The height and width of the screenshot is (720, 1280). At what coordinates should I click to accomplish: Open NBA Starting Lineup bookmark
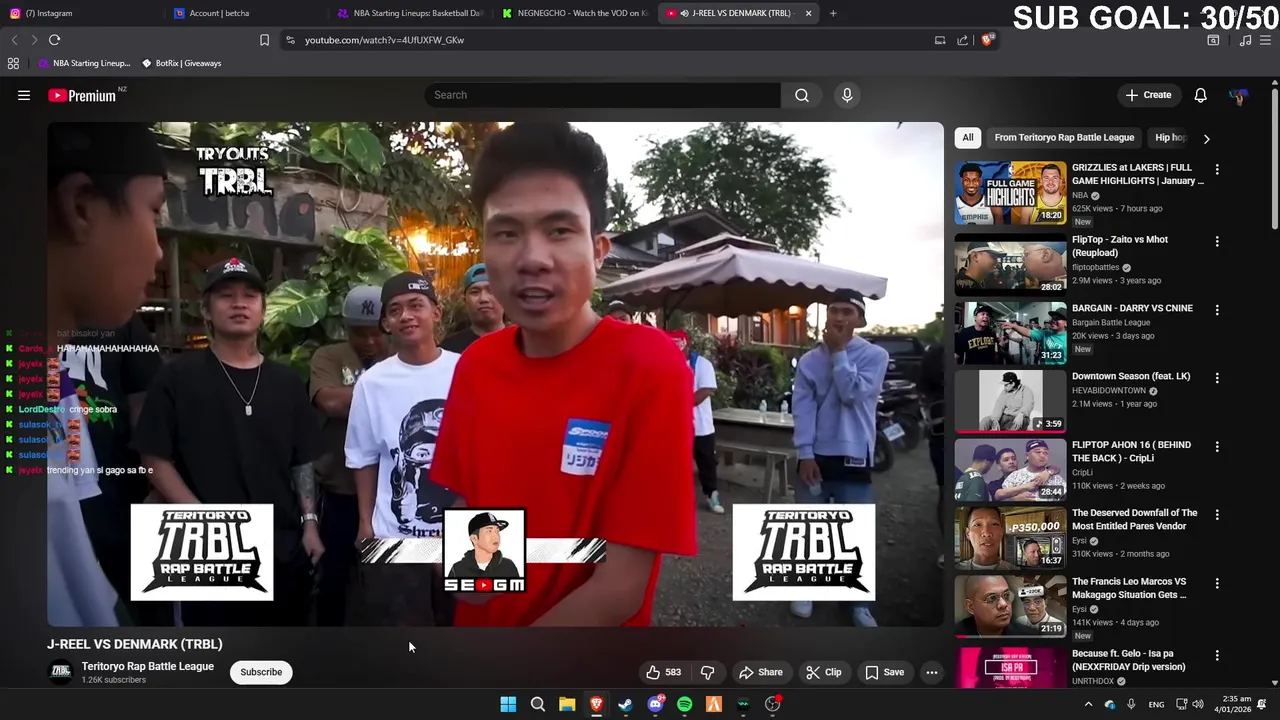pyautogui.click(x=84, y=63)
